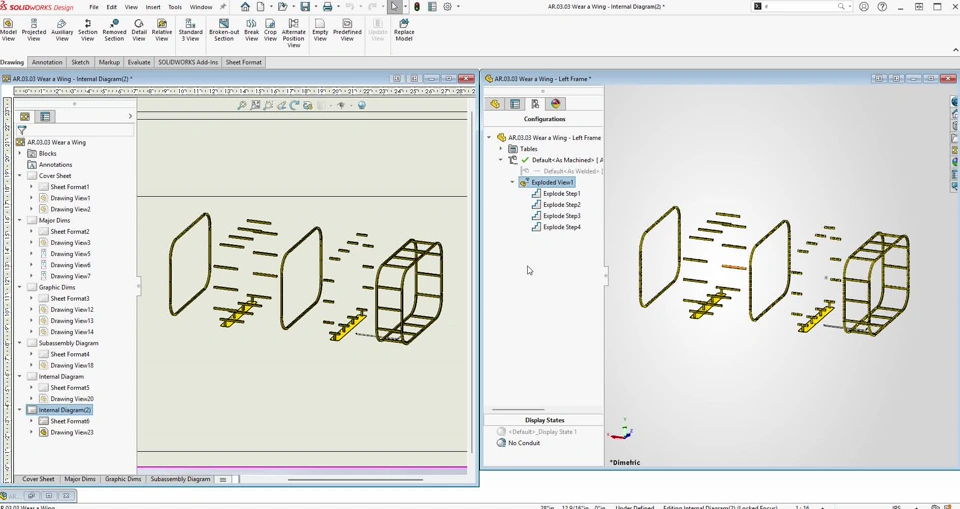This screenshot has height=509, width=960.
Task: Toggle the pin icon next to Window menu
Action: [x=223, y=7]
